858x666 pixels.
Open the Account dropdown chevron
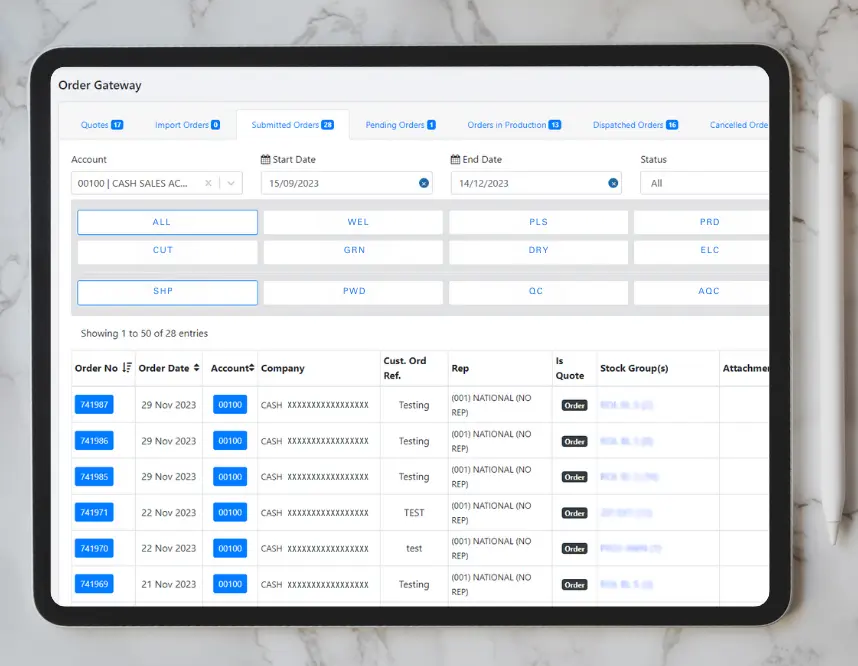click(x=228, y=183)
